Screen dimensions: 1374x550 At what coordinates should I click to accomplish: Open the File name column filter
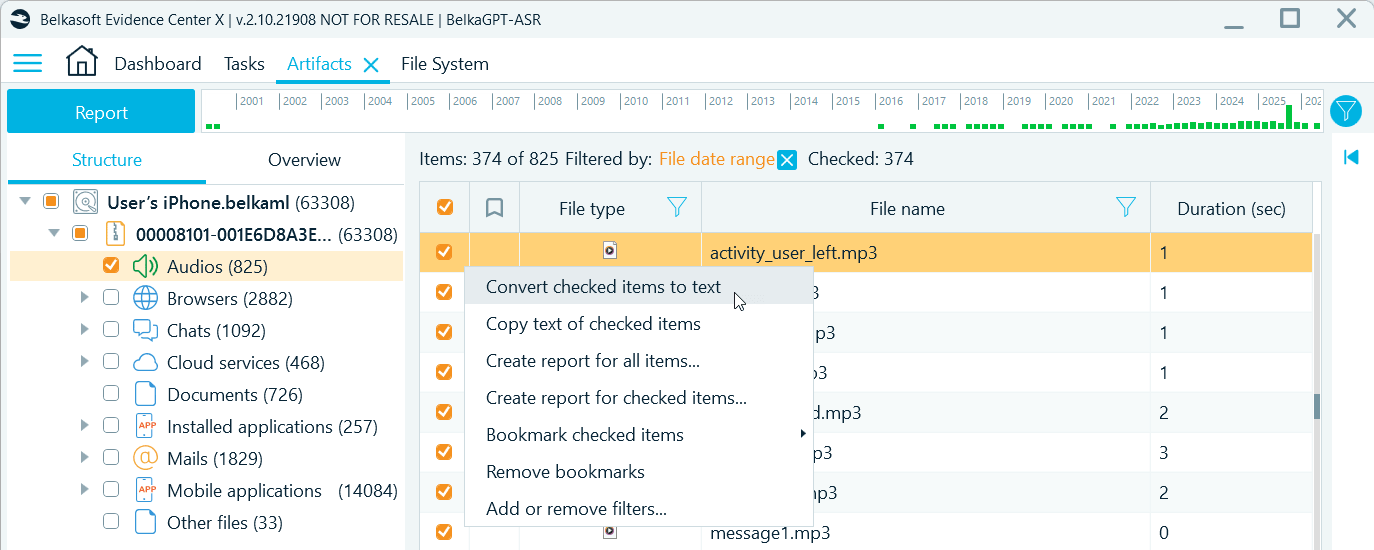[x=1126, y=207]
